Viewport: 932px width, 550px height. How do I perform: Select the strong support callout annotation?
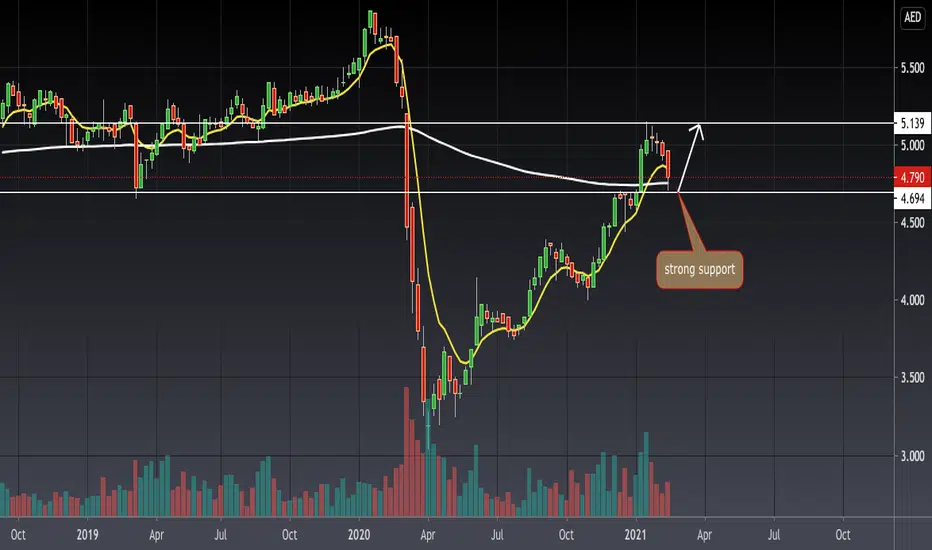(700, 269)
